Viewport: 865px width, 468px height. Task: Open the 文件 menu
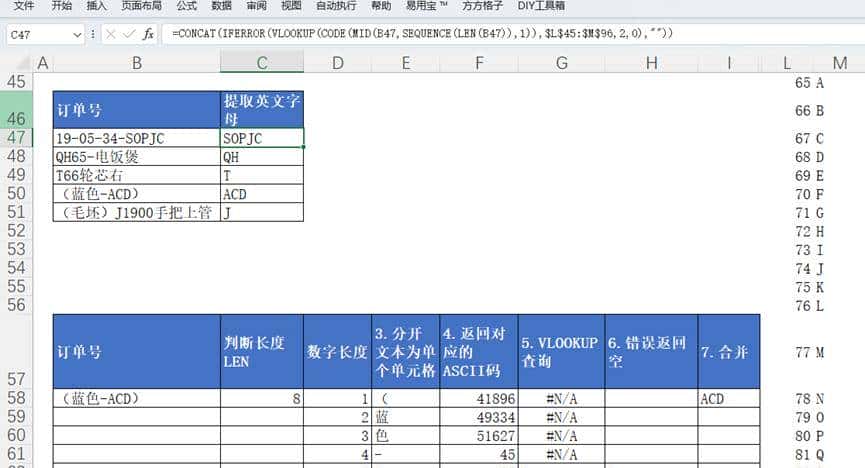[24, 6]
